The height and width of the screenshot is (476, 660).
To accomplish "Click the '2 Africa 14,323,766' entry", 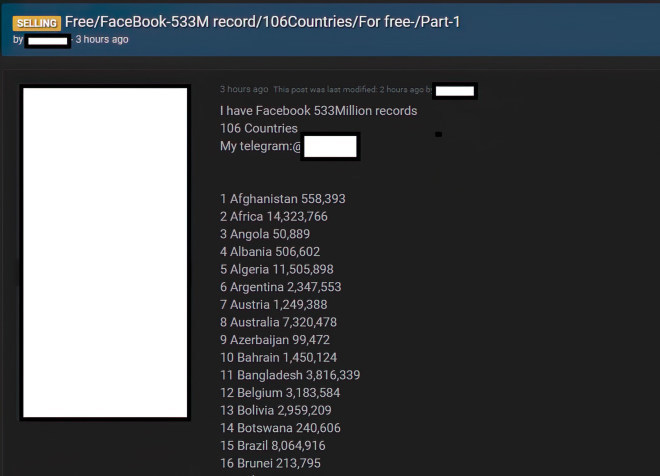I will pyautogui.click(x=273, y=216).
